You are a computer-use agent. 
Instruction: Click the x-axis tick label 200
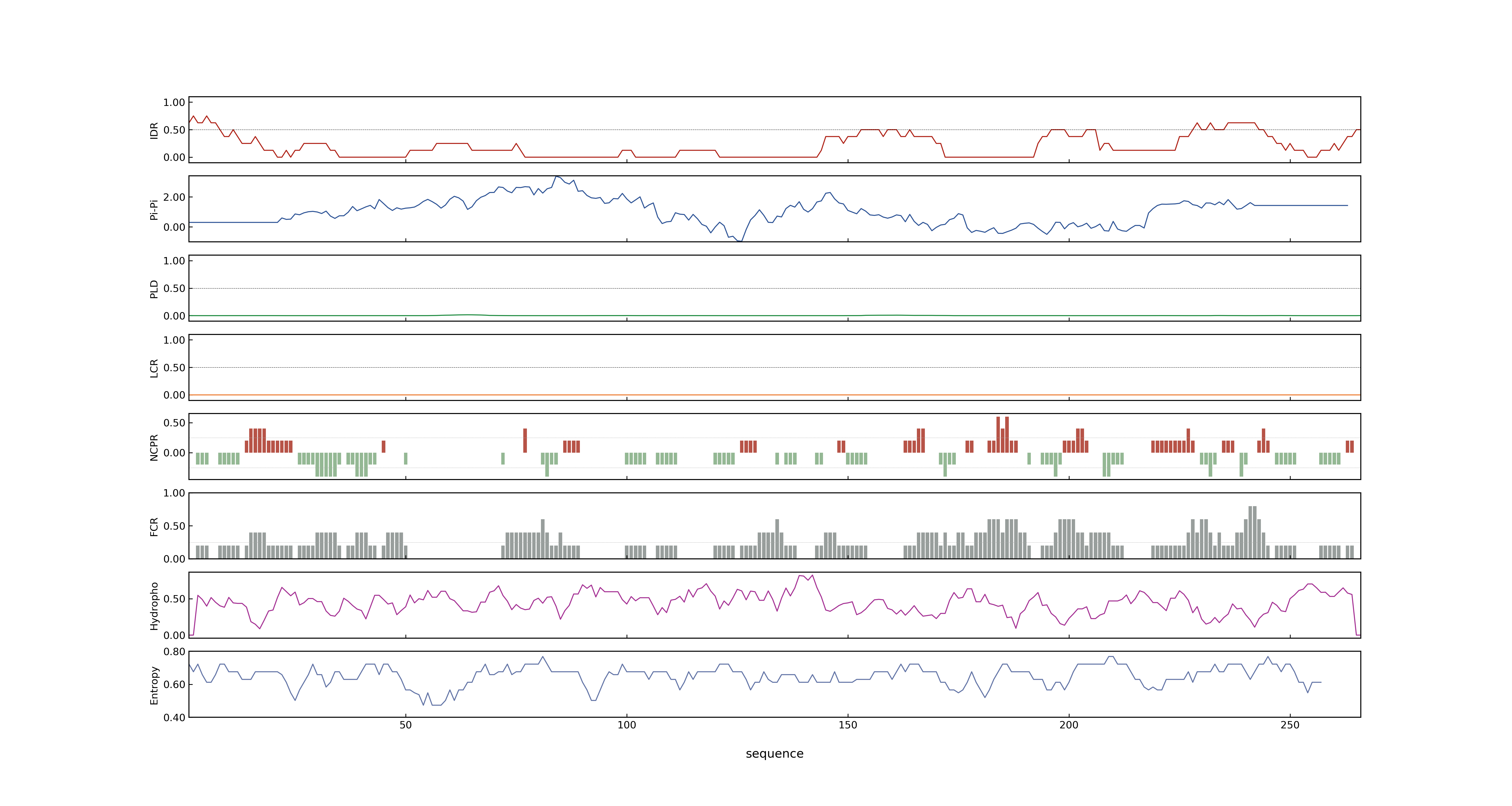(1069, 725)
